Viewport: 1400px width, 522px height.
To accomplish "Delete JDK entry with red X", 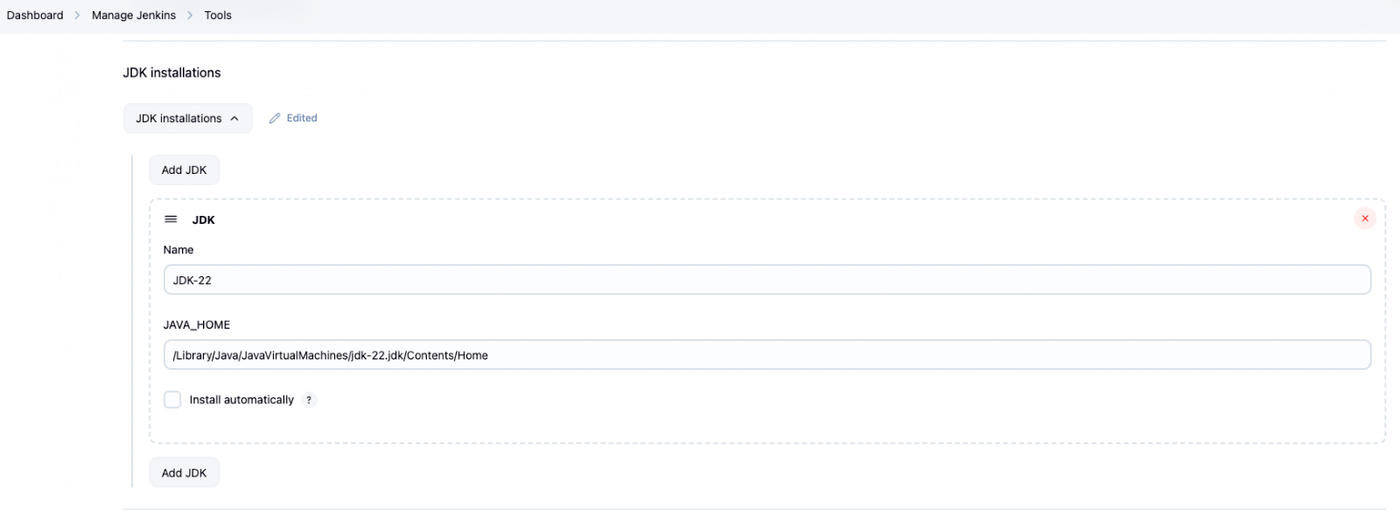I will (x=1365, y=218).
